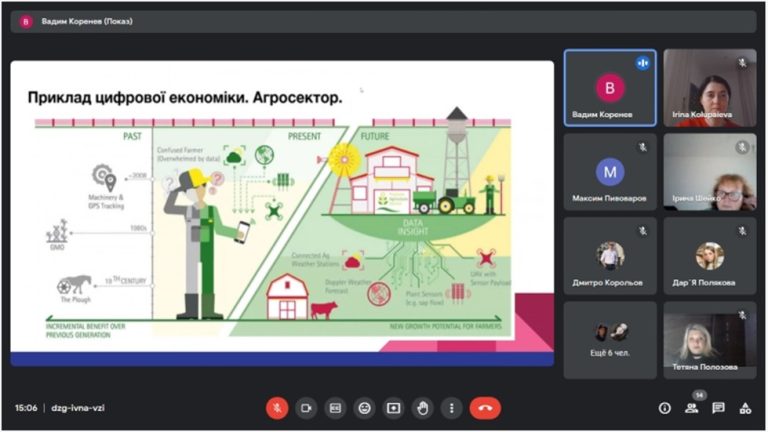Select Максим Пивоваров participant tile
This screenshot has width=768, height=432.
click(x=610, y=172)
